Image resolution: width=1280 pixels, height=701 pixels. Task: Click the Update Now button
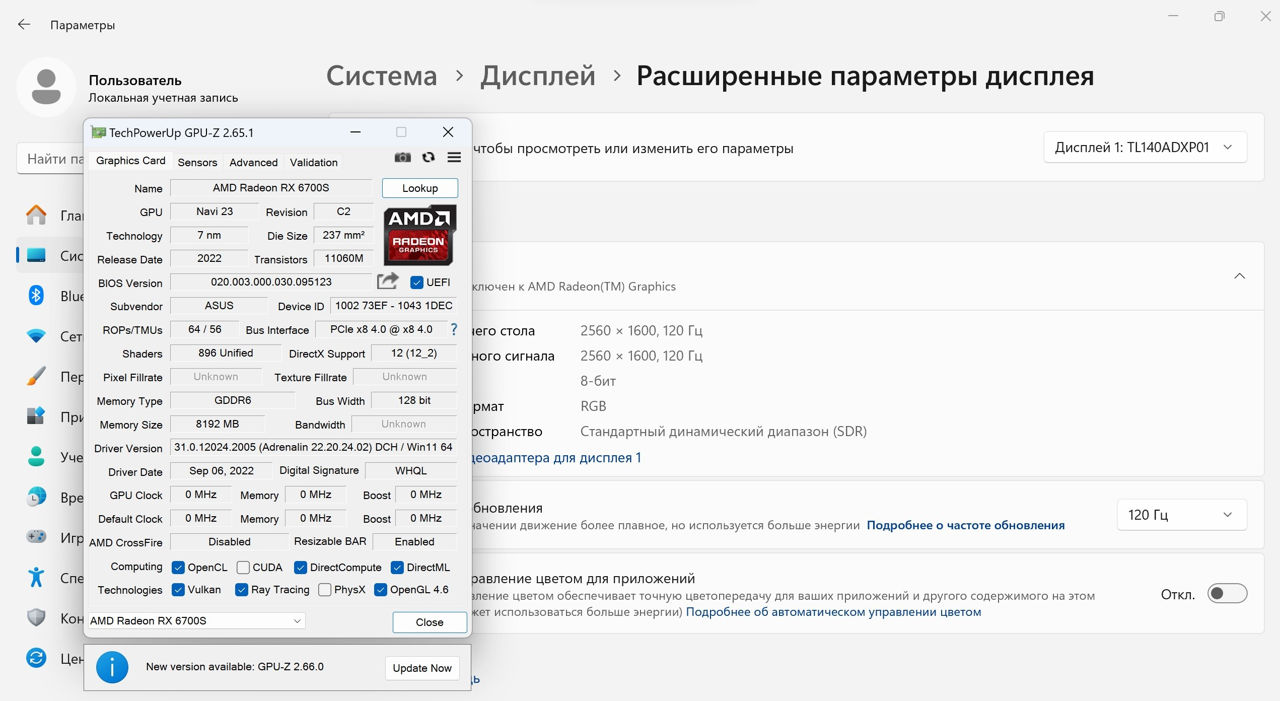tap(422, 668)
